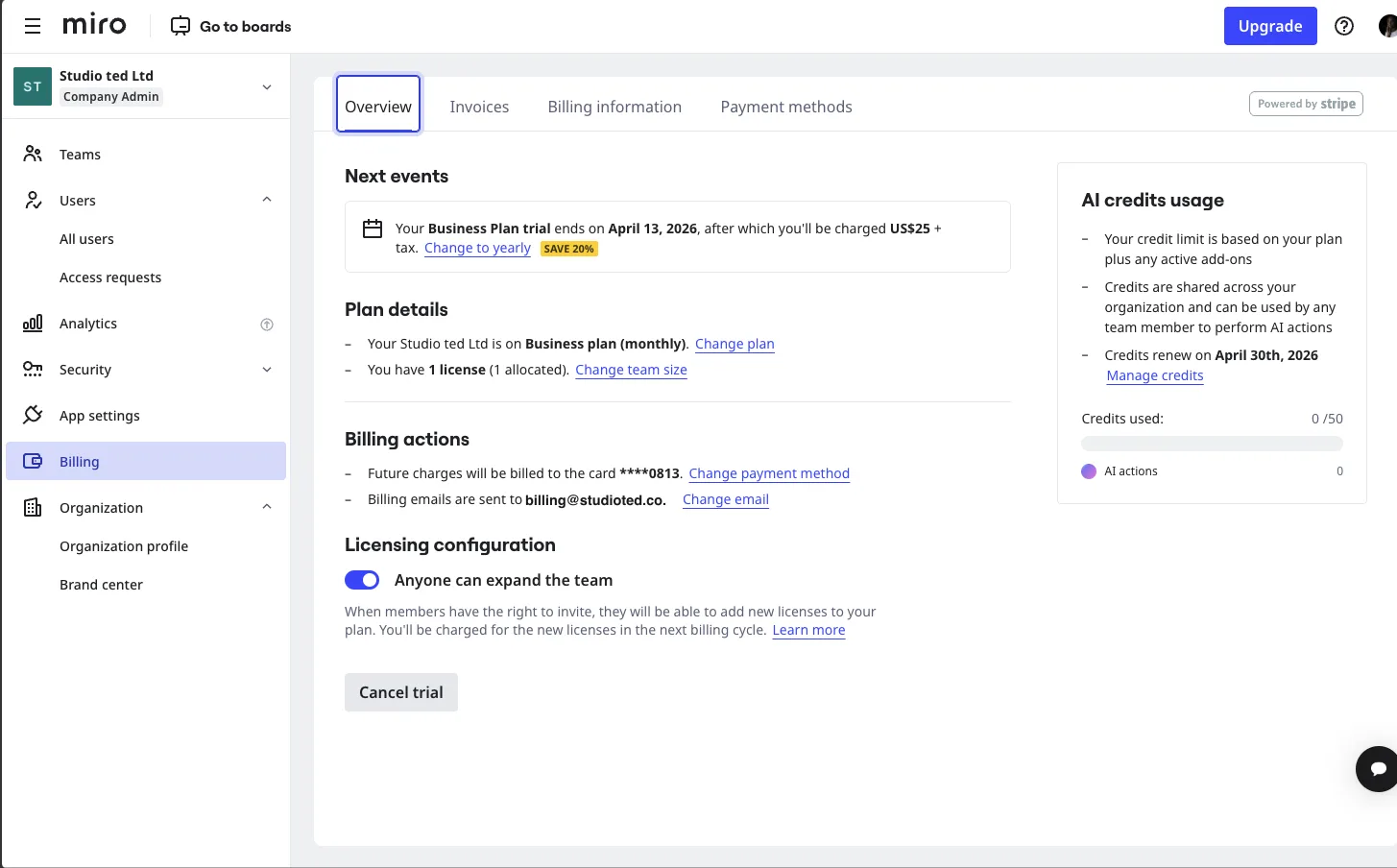The height and width of the screenshot is (868, 1397).
Task: Click the Licensing configuration heading
Action: [x=450, y=544]
